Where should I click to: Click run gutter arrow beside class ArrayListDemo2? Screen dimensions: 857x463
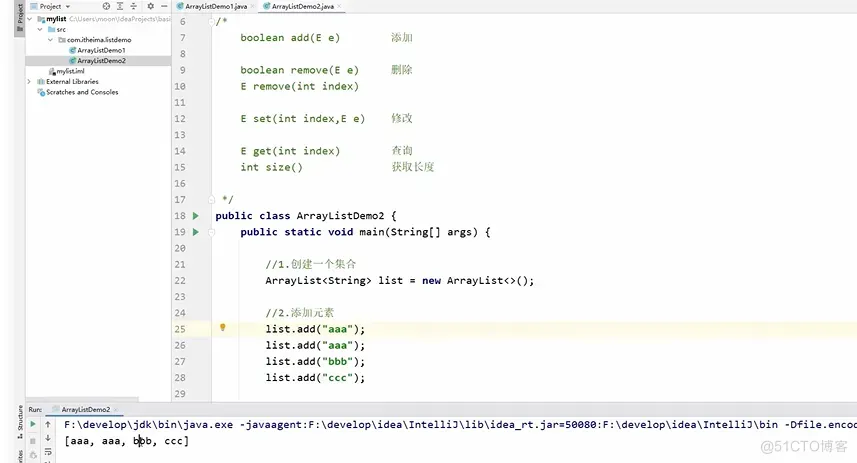196,216
